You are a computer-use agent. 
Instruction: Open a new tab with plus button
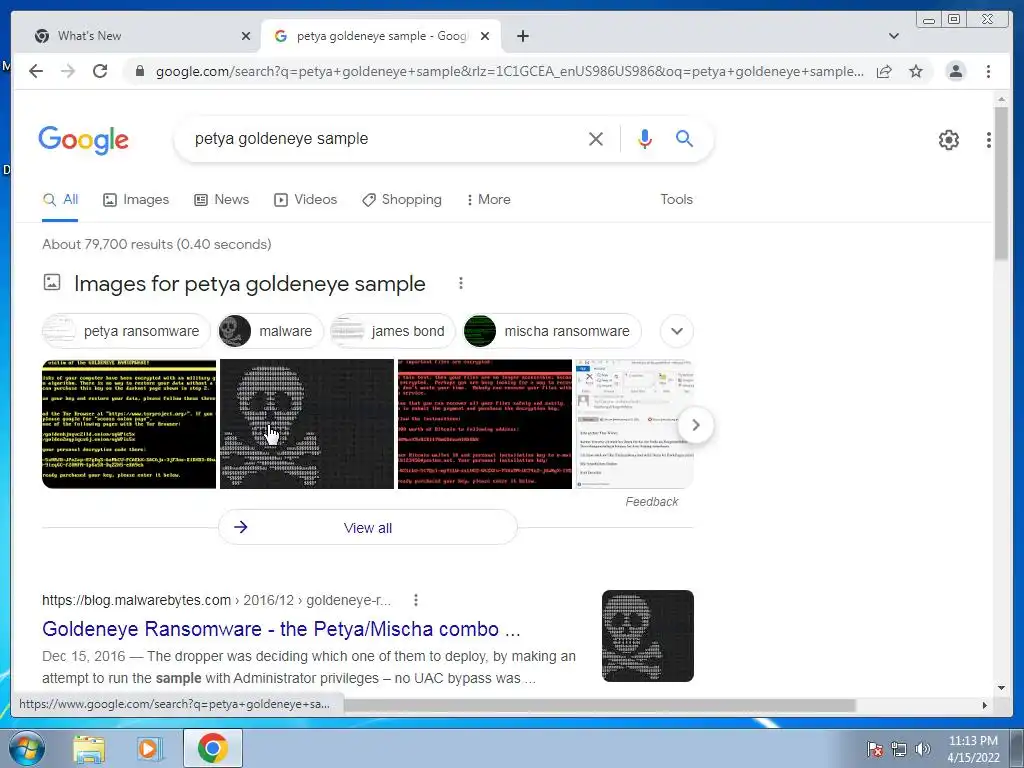coord(522,36)
